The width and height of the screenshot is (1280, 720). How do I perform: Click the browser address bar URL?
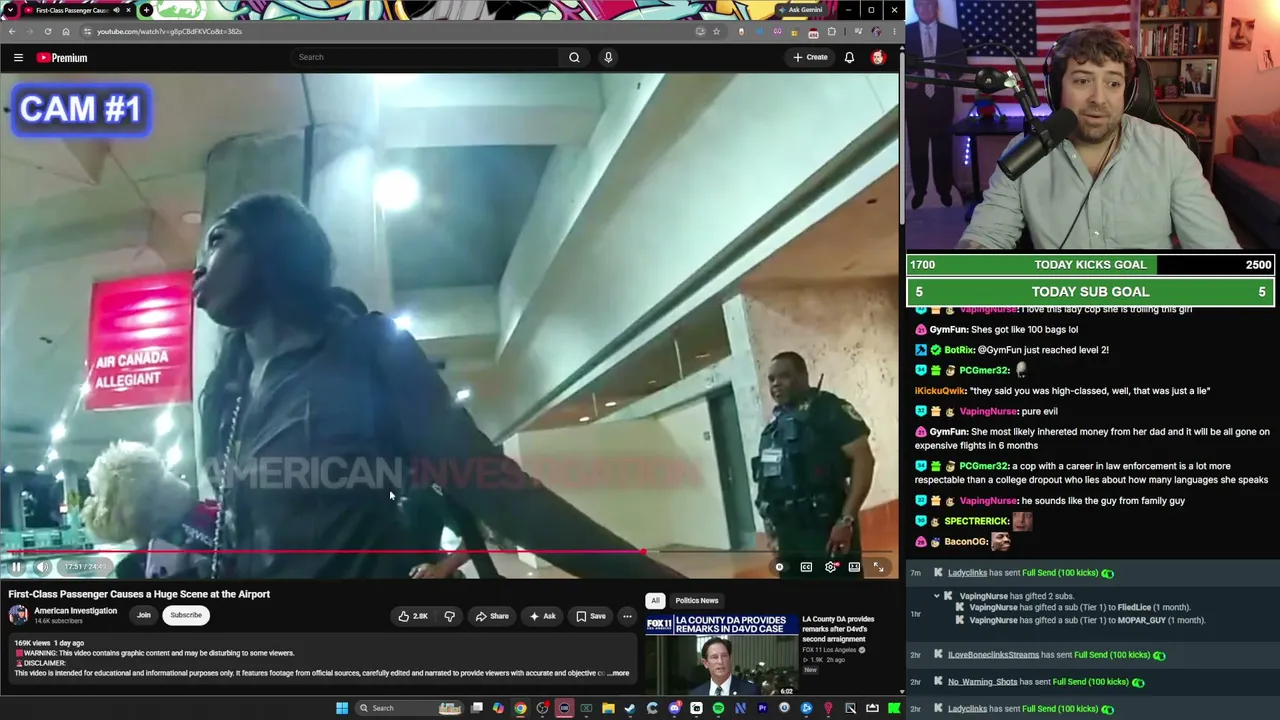pos(169,31)
